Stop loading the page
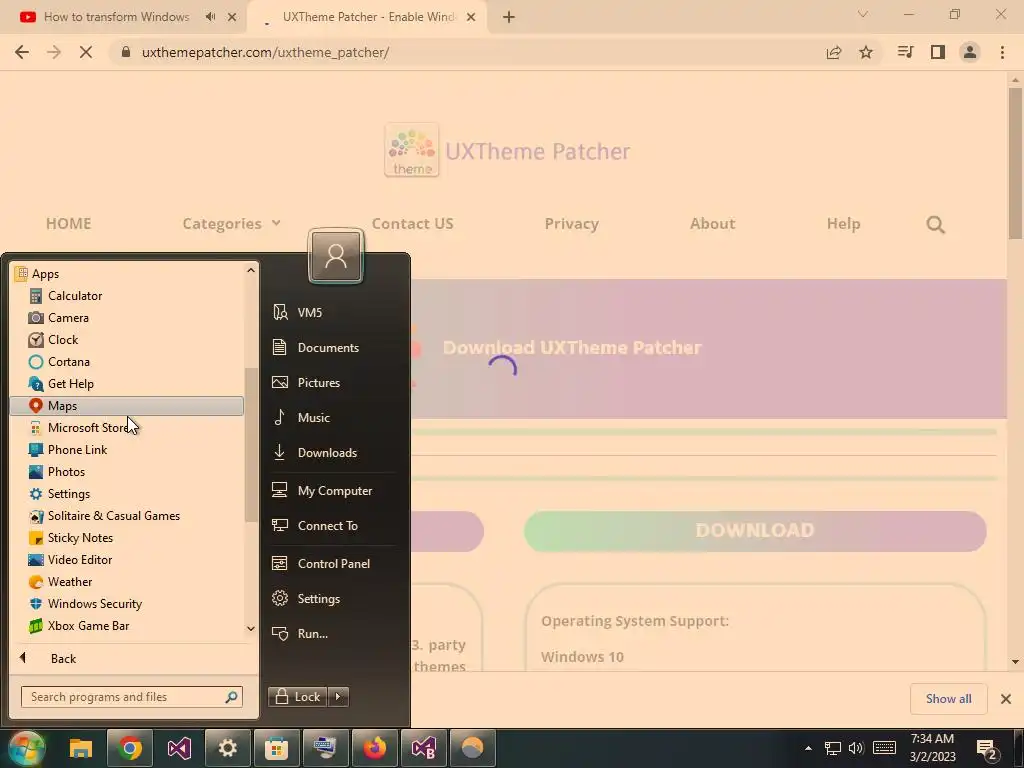This screenshot has width=1024, height=768. pos(86,52)
